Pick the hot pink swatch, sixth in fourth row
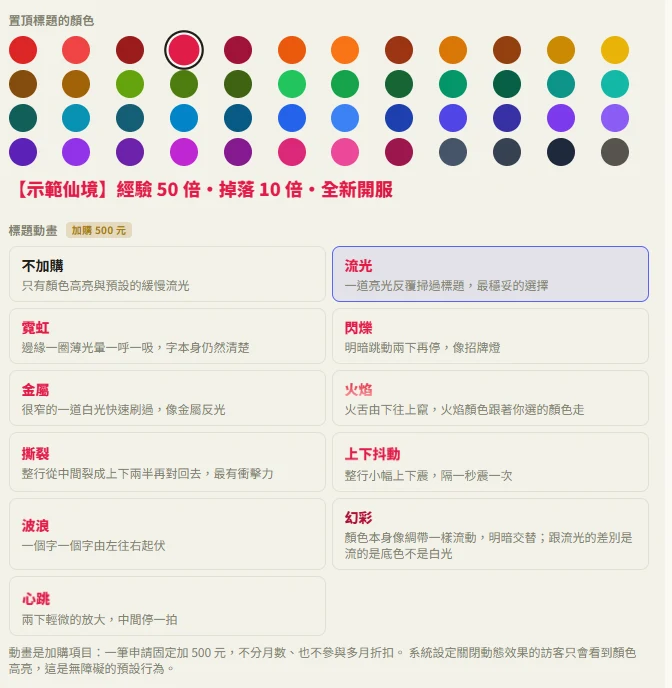The width and height of the screenshot is (672, 688). pos(292,152)
